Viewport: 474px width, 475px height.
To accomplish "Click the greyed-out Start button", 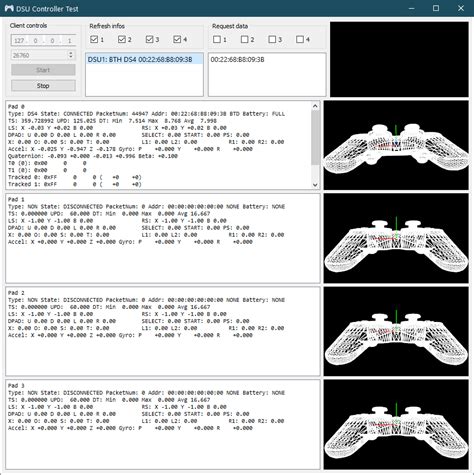I will click(43, 70).
